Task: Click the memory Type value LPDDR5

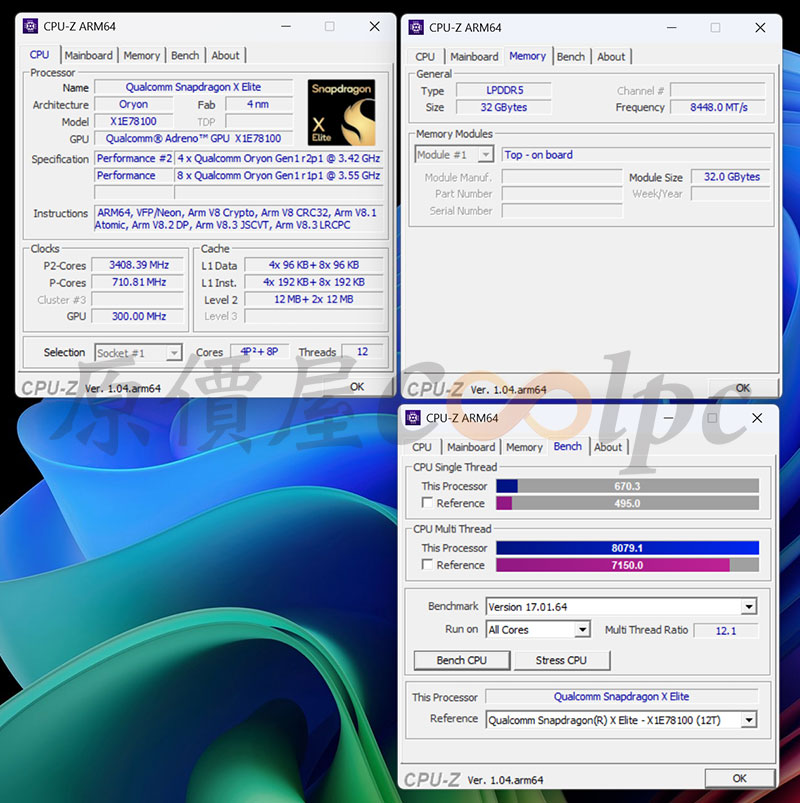Action: [x=504, y=90]
